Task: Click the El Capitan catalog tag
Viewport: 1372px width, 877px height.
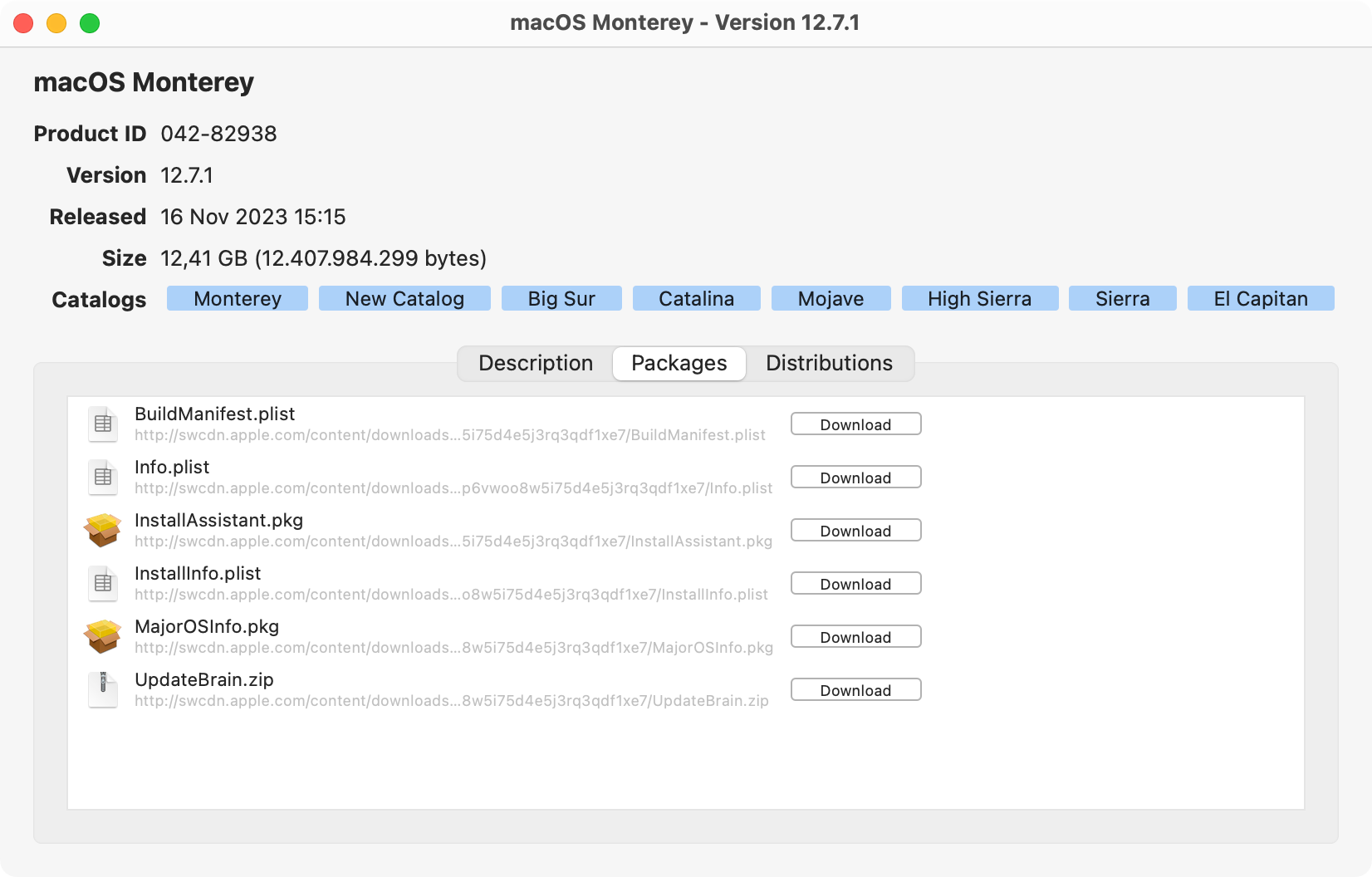Action: (1261, 299)
